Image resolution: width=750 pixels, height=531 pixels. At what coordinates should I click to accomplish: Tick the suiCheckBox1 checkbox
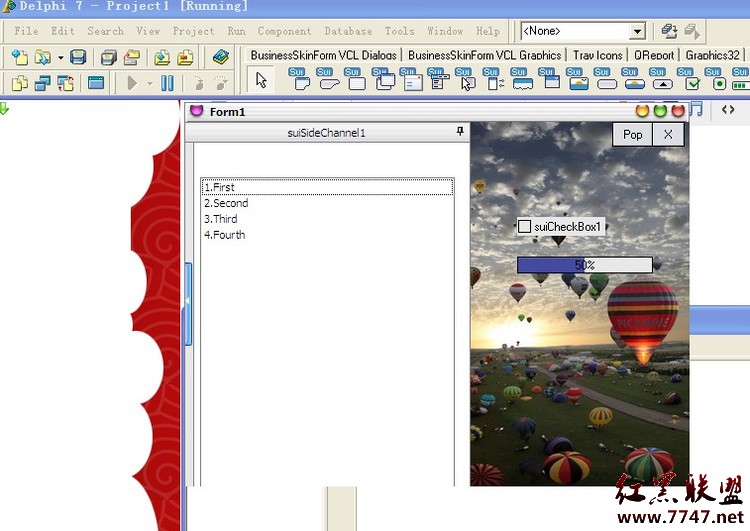[x=525, y=226]
